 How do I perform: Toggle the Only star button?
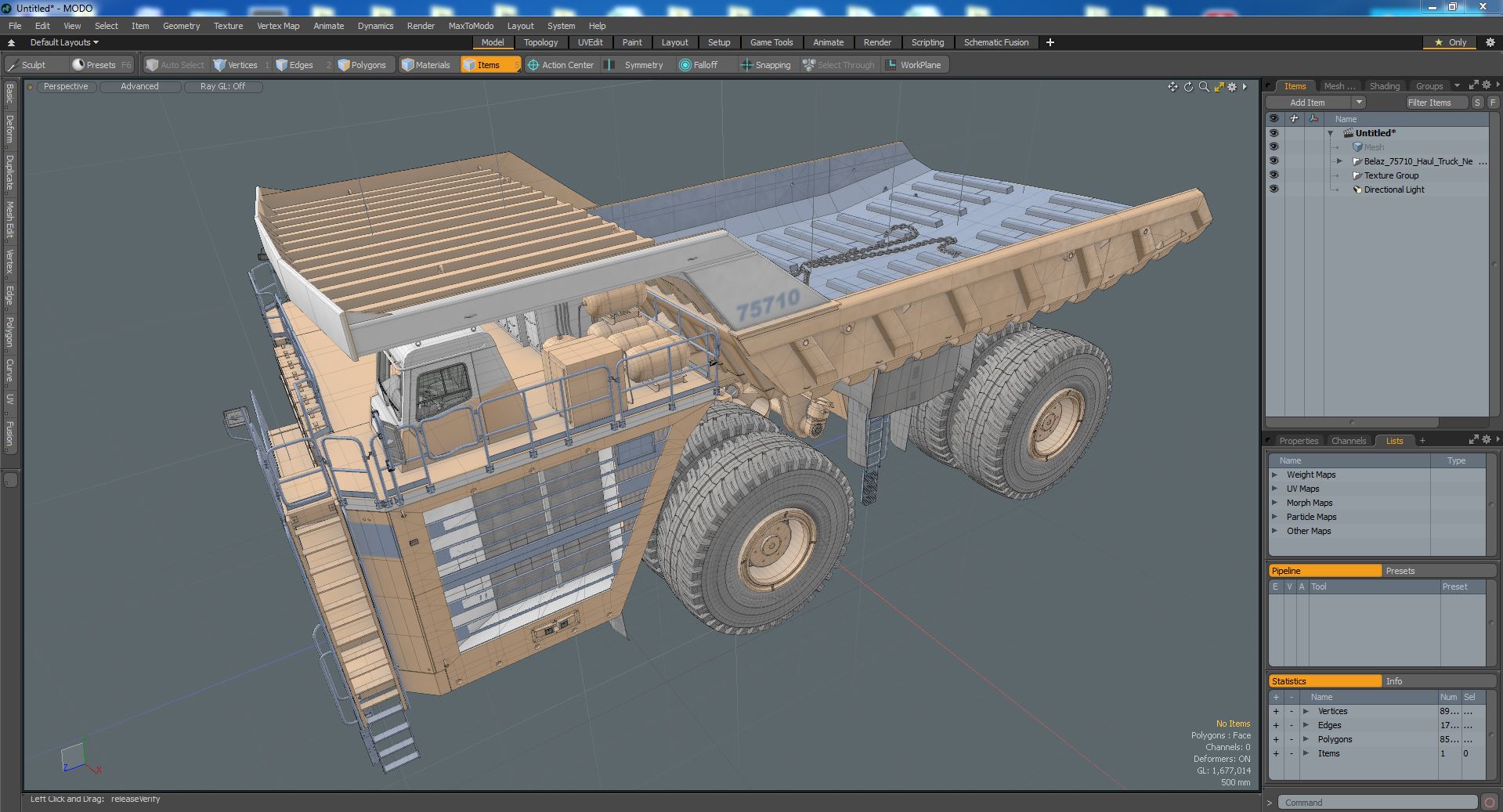tap(1450, 42)
